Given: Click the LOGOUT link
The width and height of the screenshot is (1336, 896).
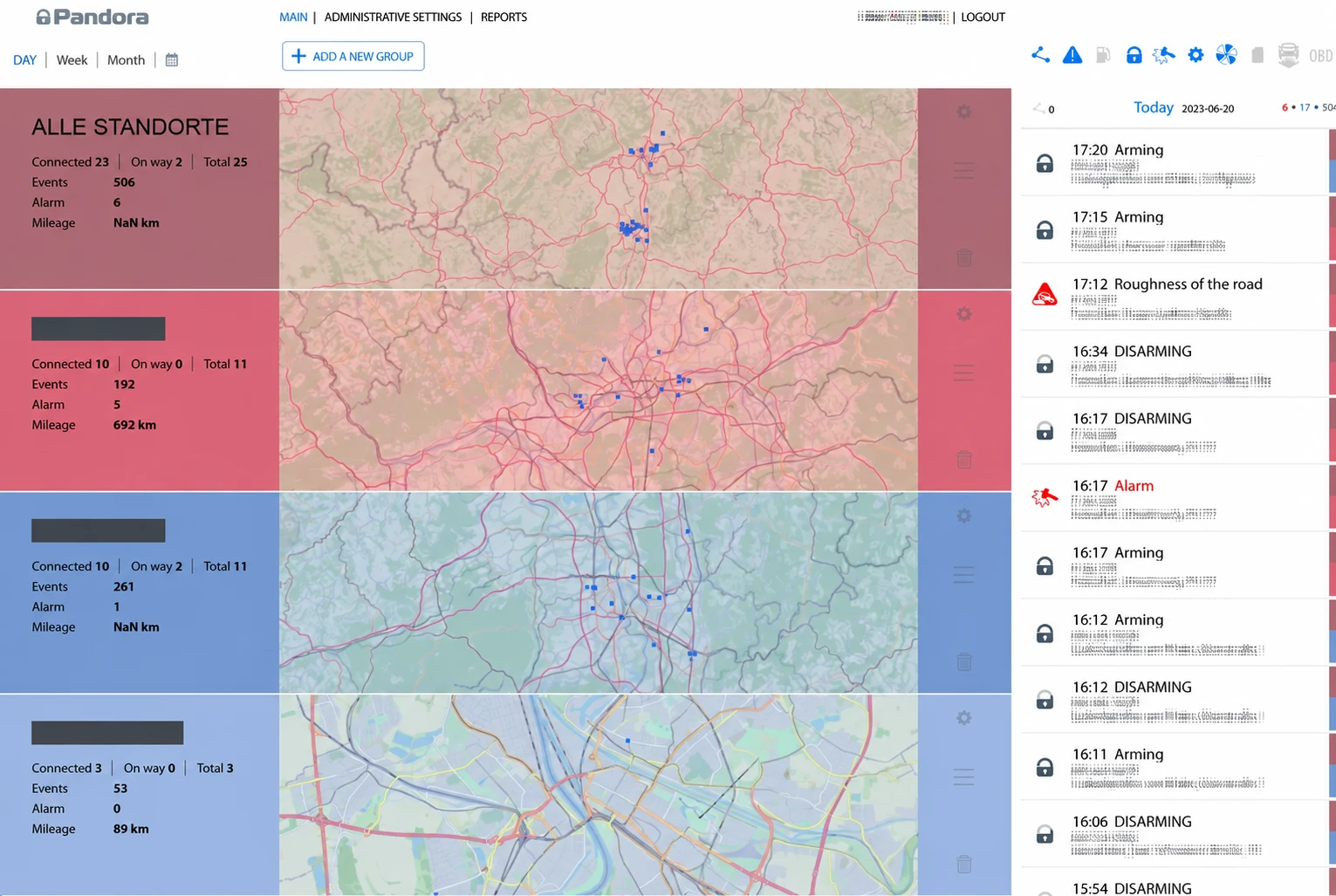Looking at the screenshot, I should click(983, 17).
